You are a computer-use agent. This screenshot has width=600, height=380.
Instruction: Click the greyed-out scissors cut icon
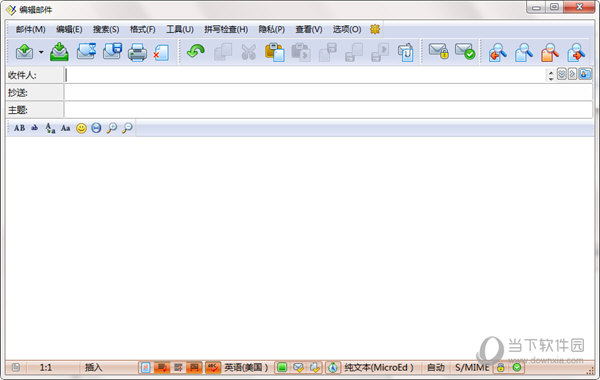[249, 52]
